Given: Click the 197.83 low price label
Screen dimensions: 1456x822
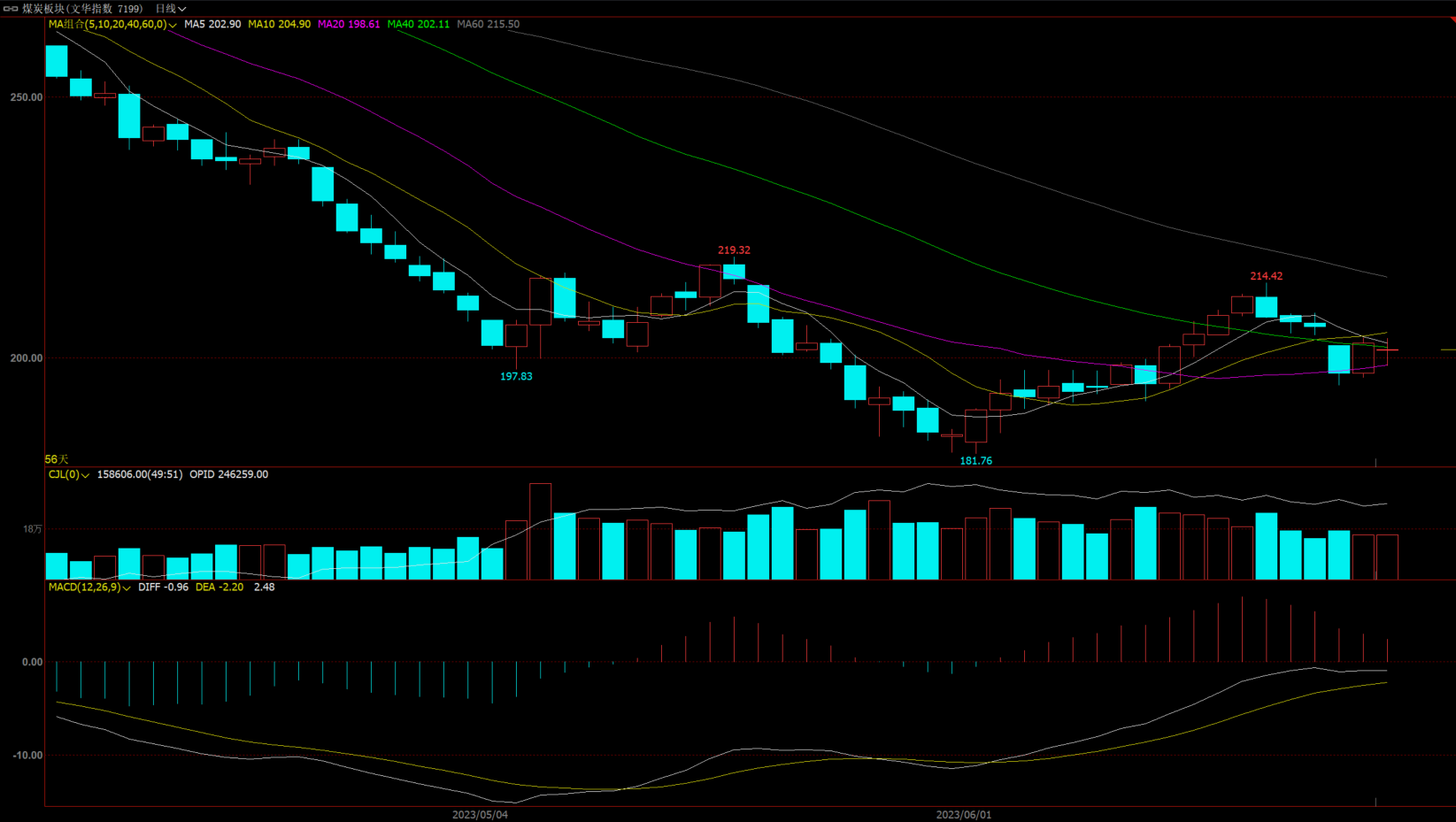Looking at the screenshot, I should click(x=516, y=376).
